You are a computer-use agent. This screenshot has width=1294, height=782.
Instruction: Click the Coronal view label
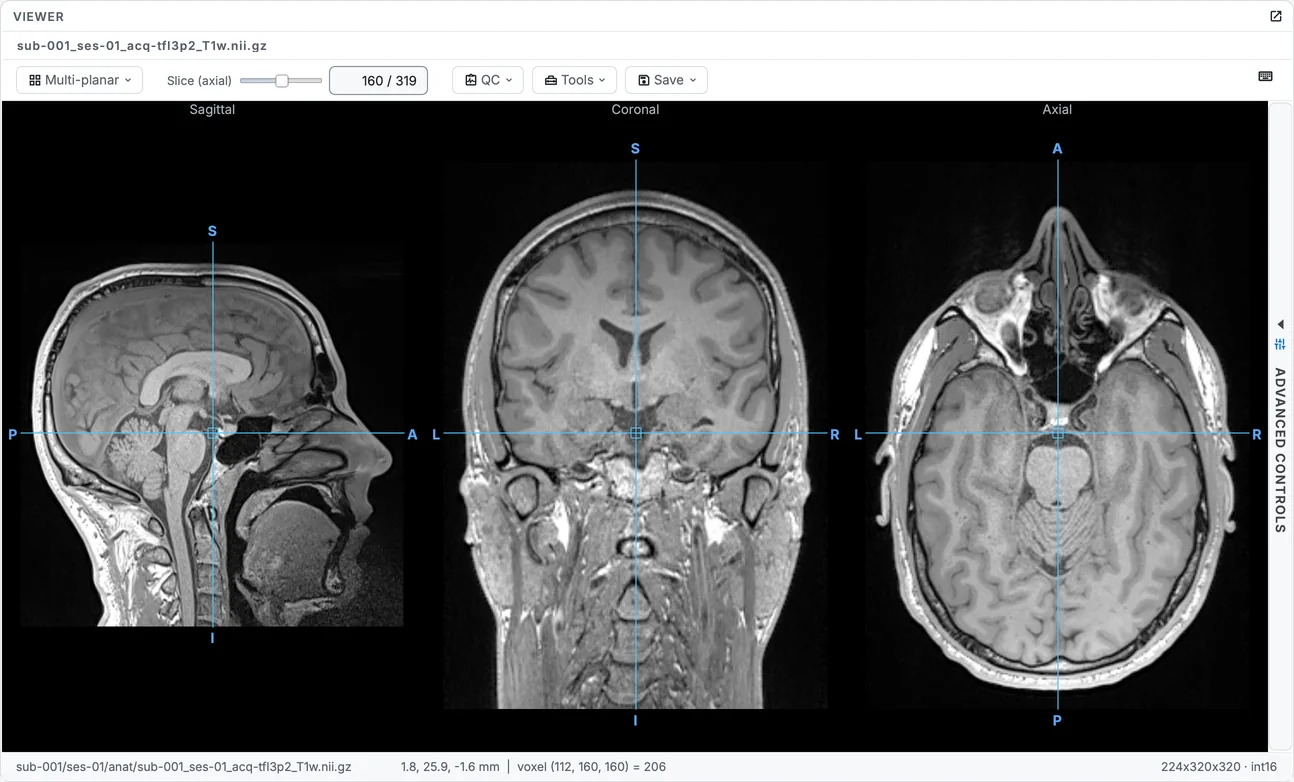click(x=635, y=109)
